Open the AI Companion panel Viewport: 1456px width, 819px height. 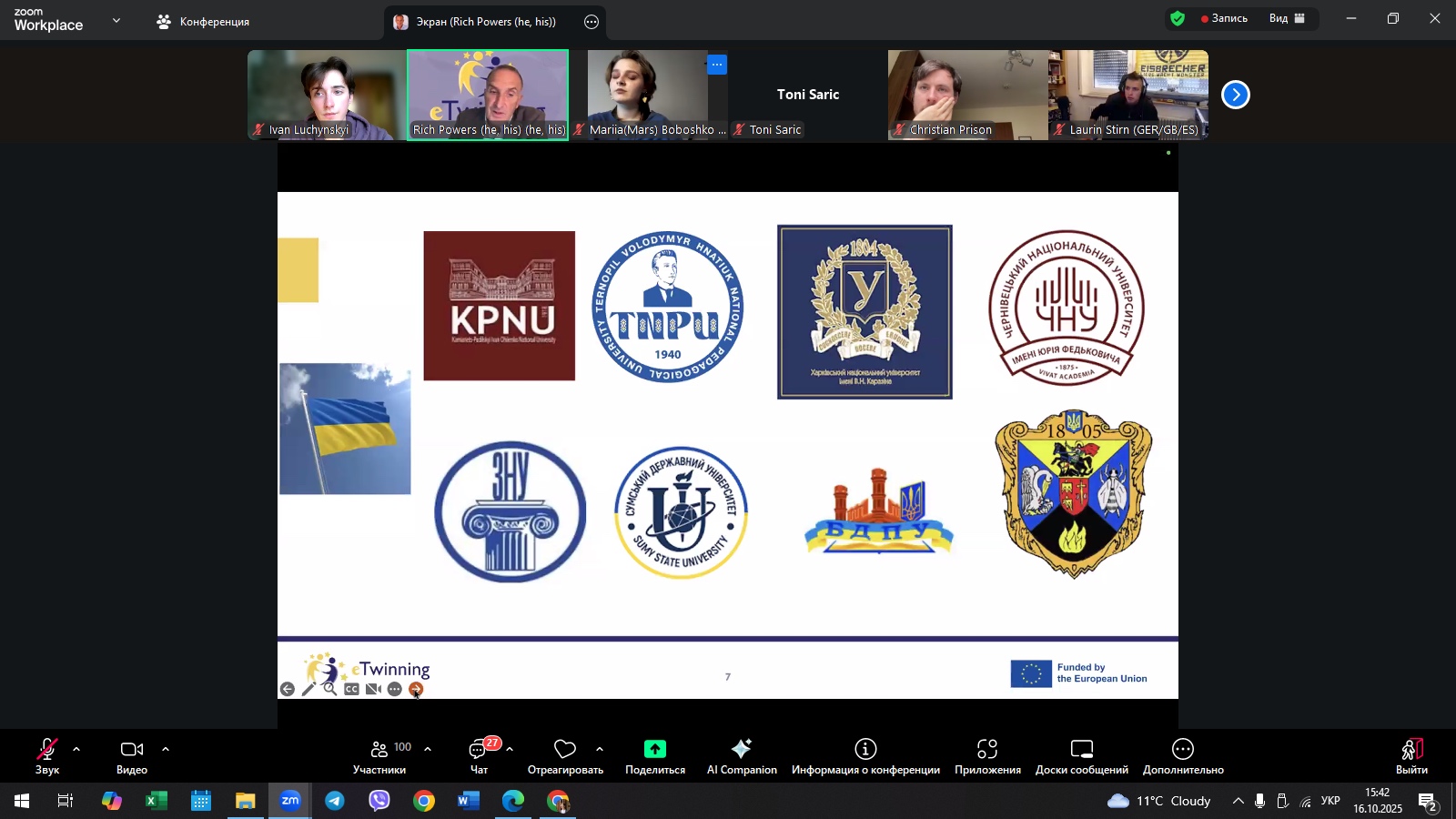[742, 750]
